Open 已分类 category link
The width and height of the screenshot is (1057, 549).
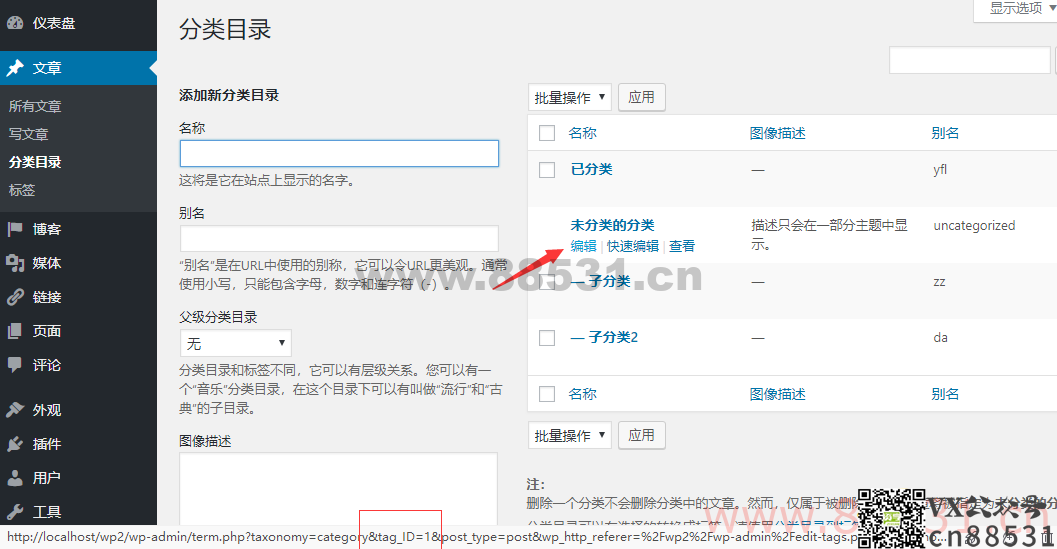tap(591, 169)
